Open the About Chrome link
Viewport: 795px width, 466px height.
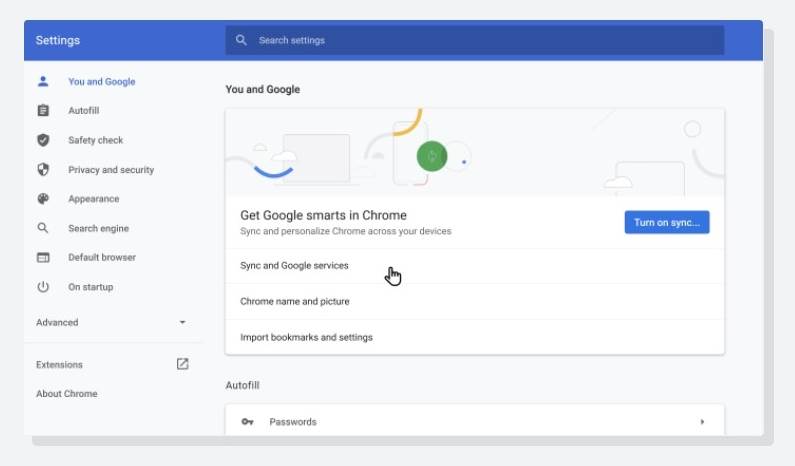(x=67, y=394)
